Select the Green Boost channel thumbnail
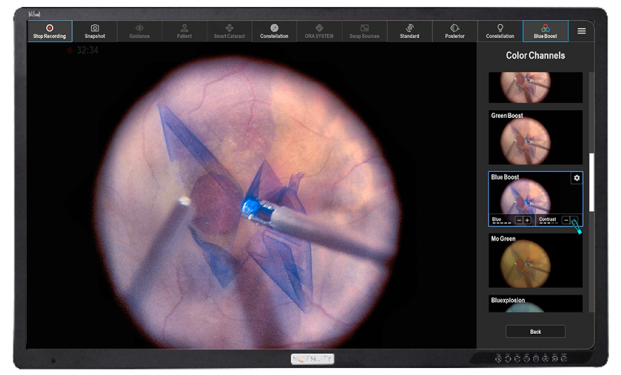 click(535, 137)
